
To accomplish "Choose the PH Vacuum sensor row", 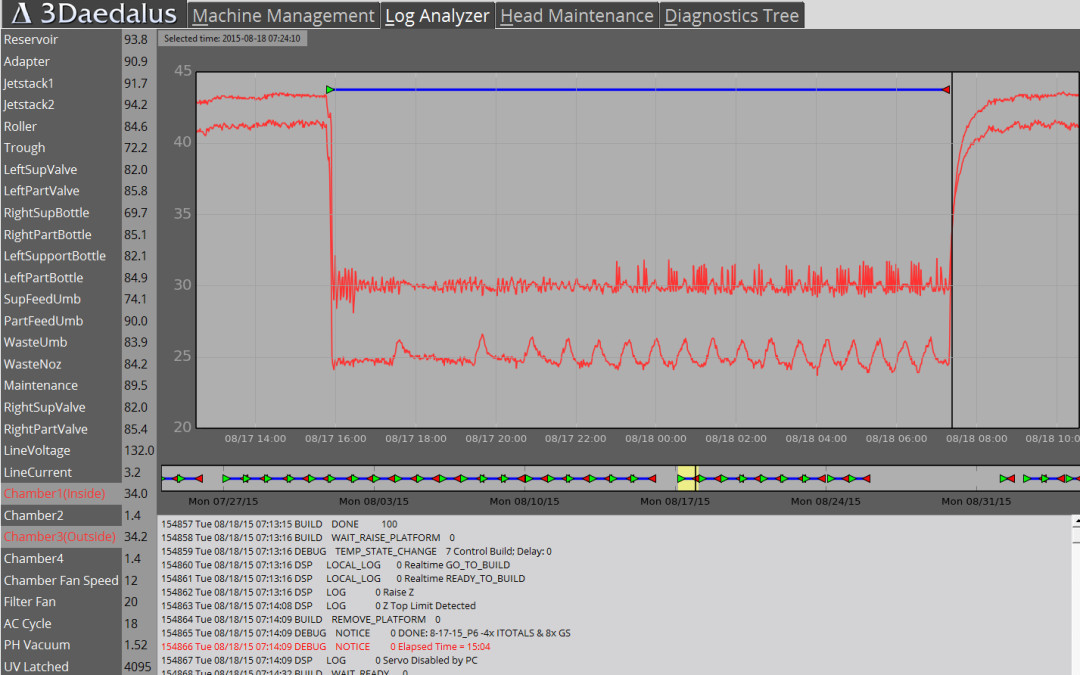I will [60, 645].
